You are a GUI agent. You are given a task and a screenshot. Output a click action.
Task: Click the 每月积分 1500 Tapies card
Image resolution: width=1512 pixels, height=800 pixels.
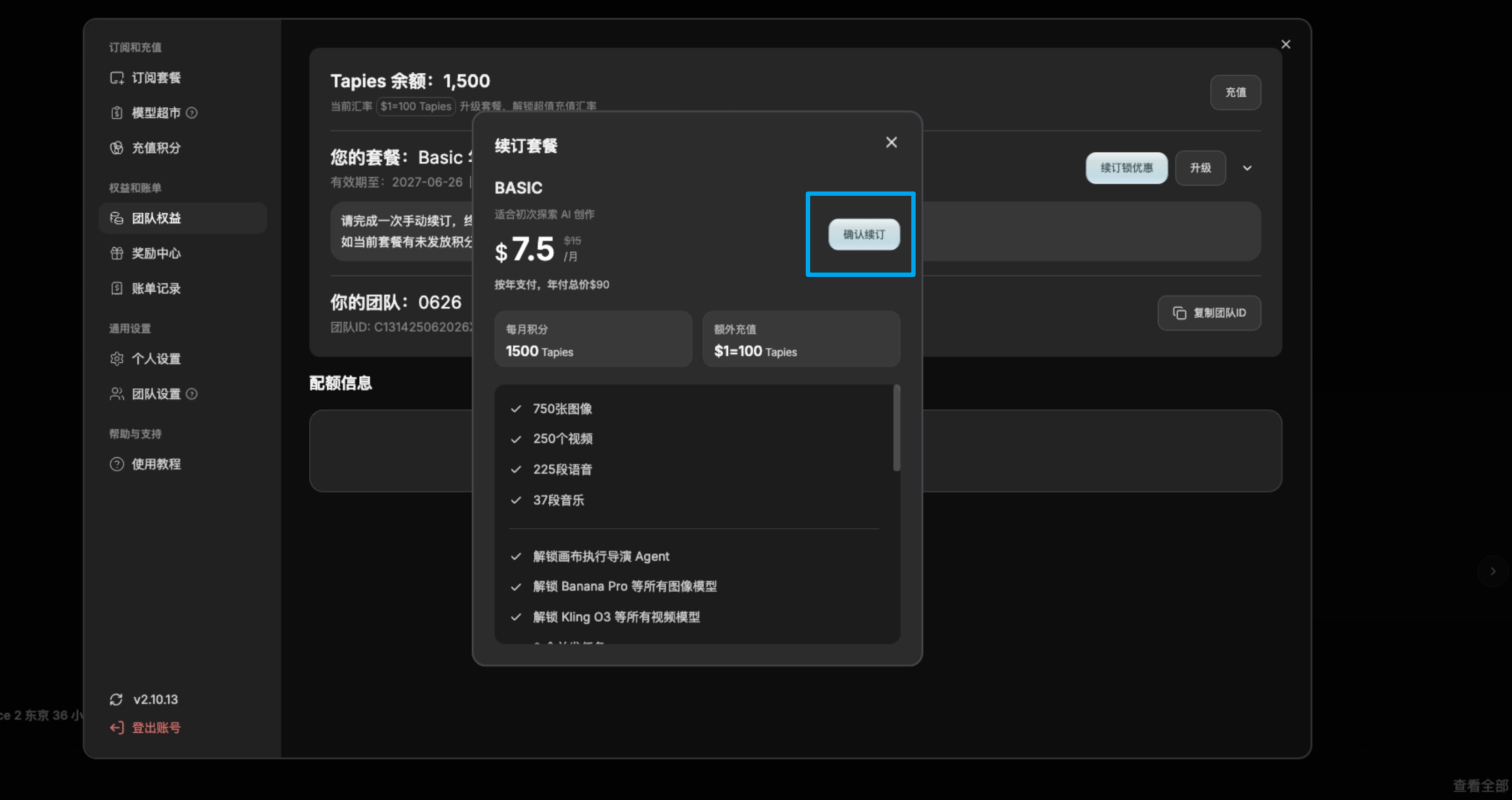[x=593, y=339]
